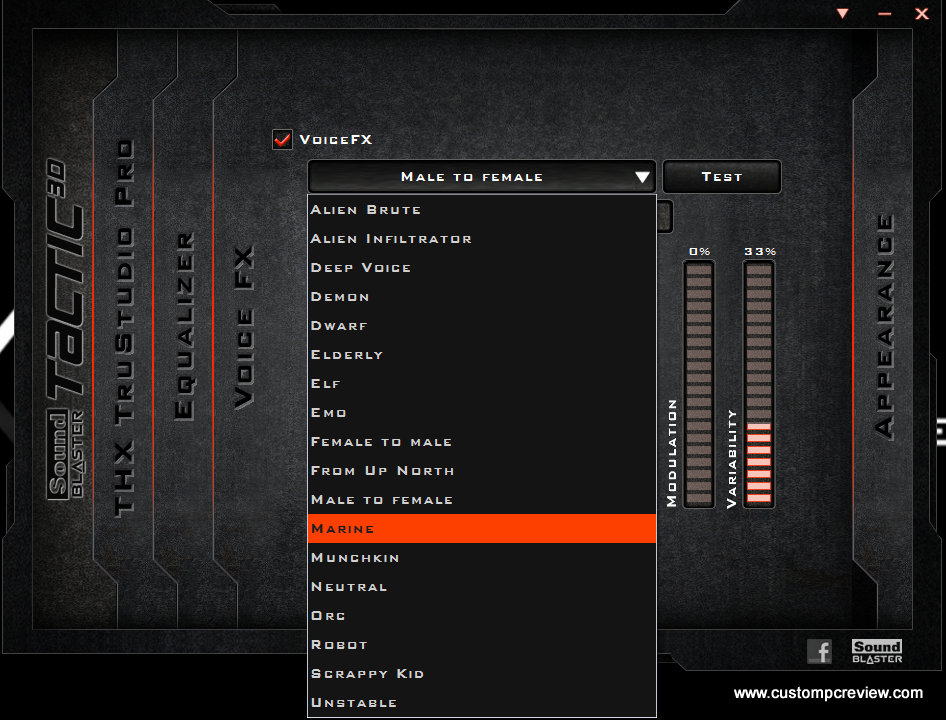Adjust the Variability level meter
Screen dimensions: 946x720
point(759,384)
